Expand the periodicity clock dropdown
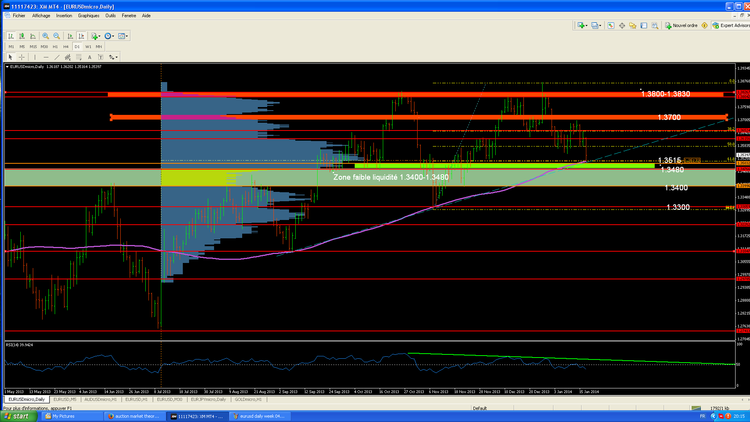Screen dimensions: 750x422 pos(109,36)
